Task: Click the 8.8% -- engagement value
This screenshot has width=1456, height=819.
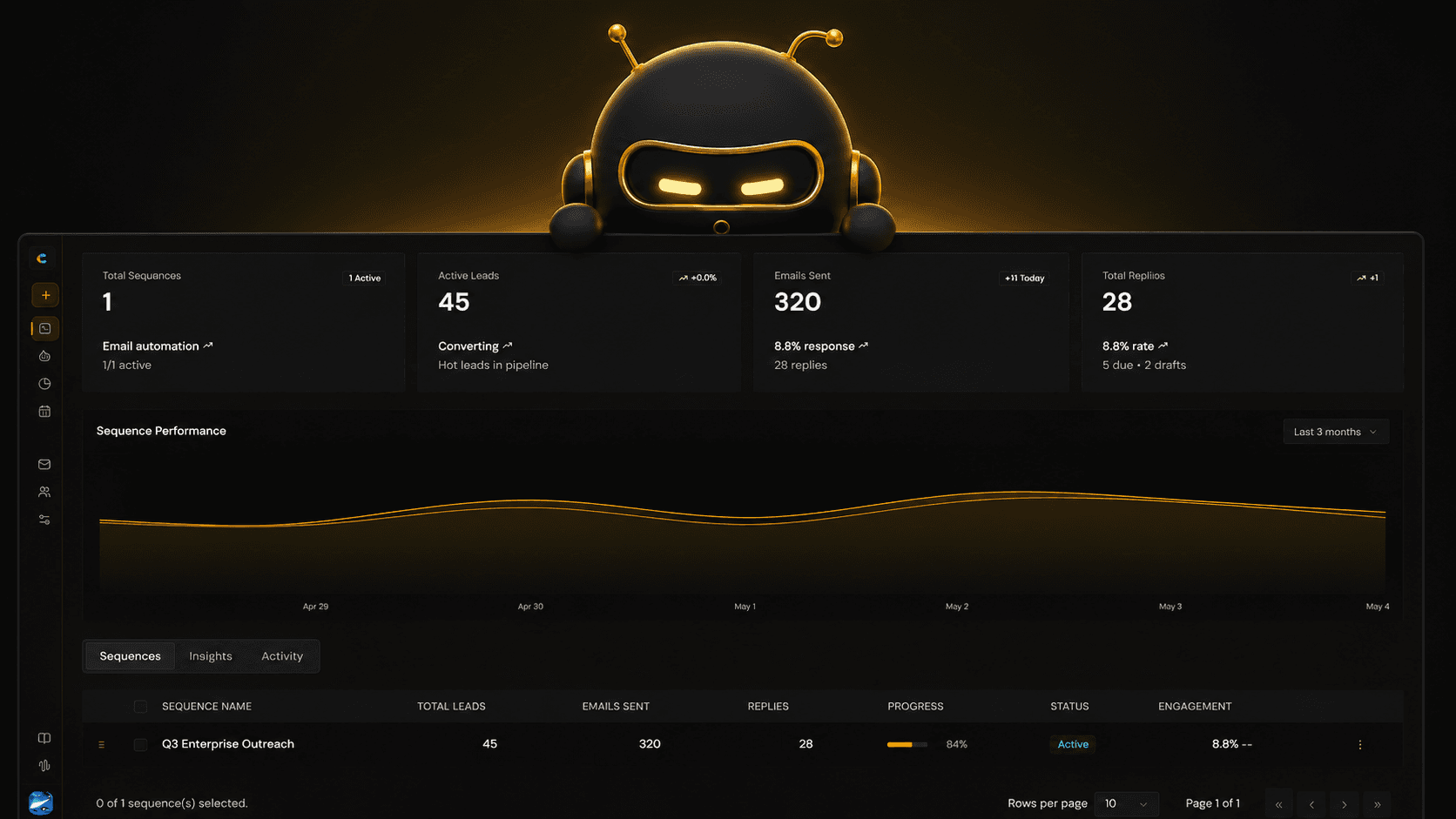Action: tap(1231, 744)
